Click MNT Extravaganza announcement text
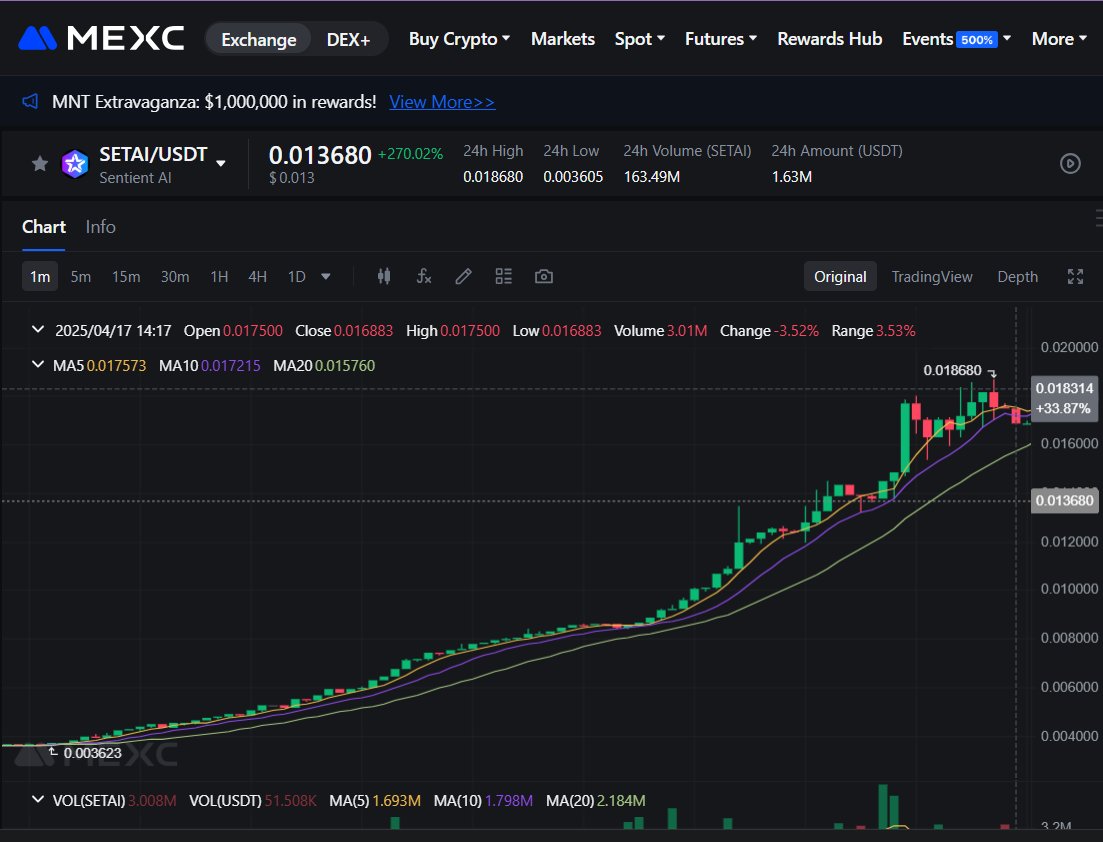Viewport: 1103px width, 842px height. pos(214,102)
